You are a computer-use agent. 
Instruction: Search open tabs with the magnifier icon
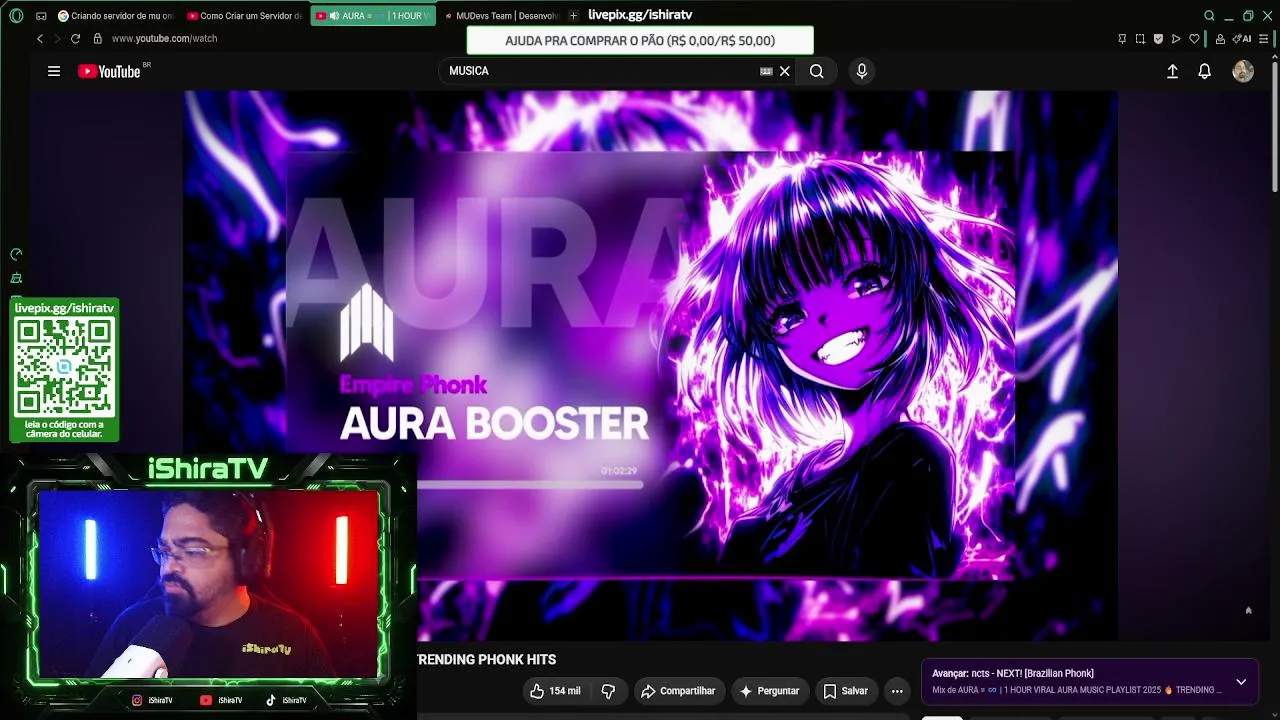click(1209, 16)
